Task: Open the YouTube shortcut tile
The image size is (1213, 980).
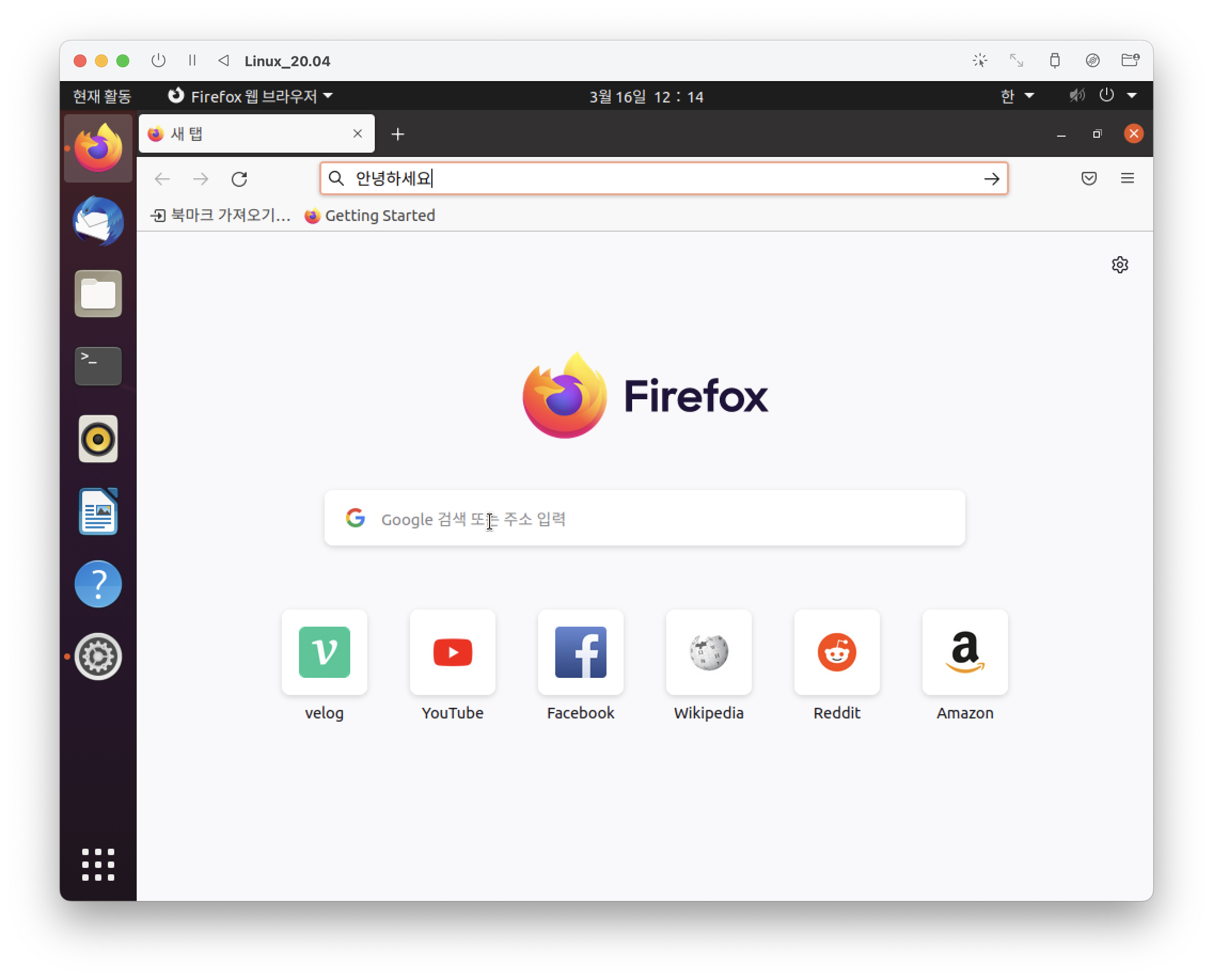Action: [x=452, y=653]
